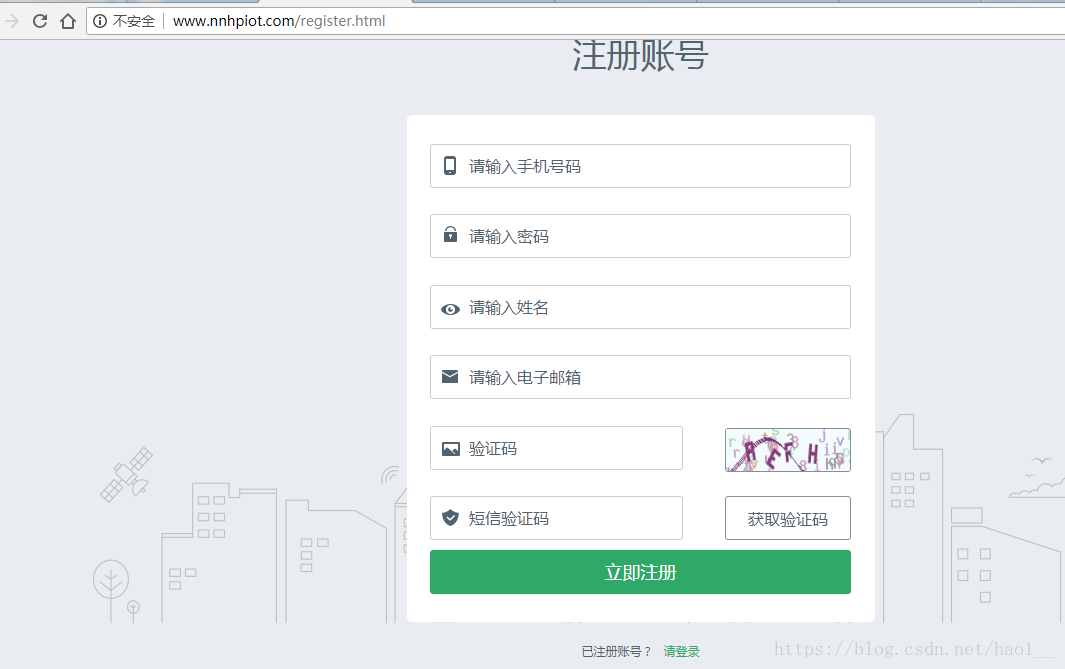Click the eye icon in the name field

(449, 307)
